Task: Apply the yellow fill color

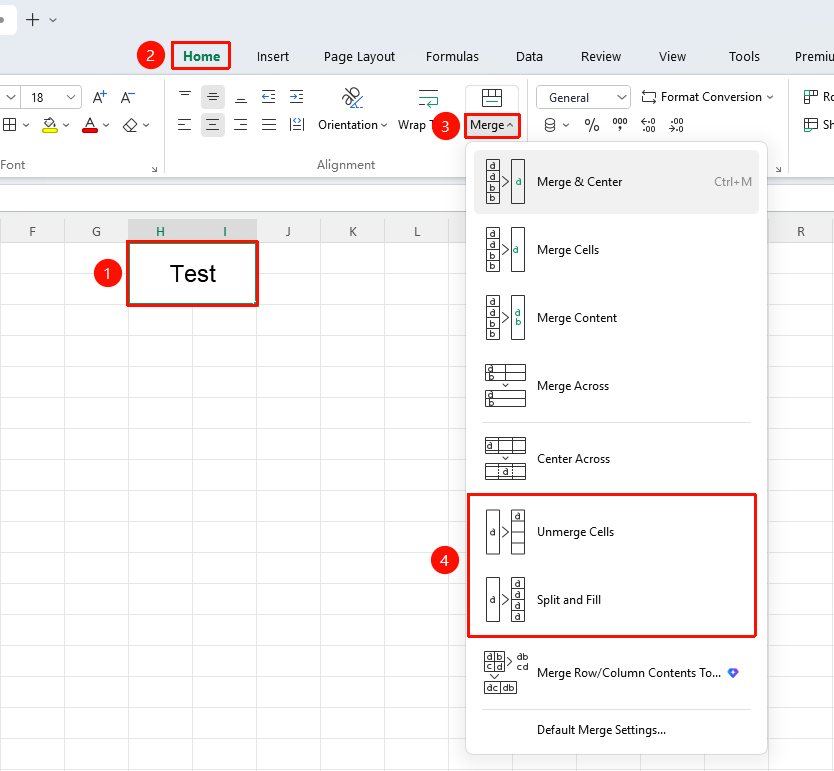Action: [50, 125]
